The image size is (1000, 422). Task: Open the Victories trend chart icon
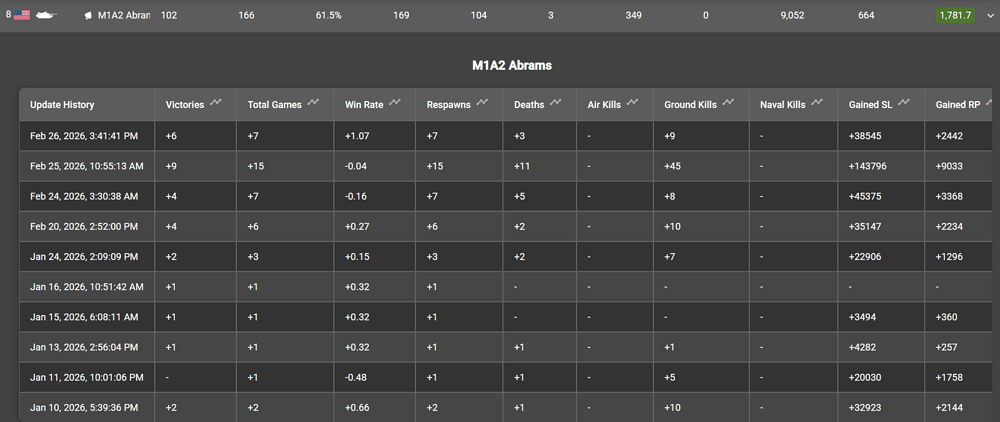221,103
